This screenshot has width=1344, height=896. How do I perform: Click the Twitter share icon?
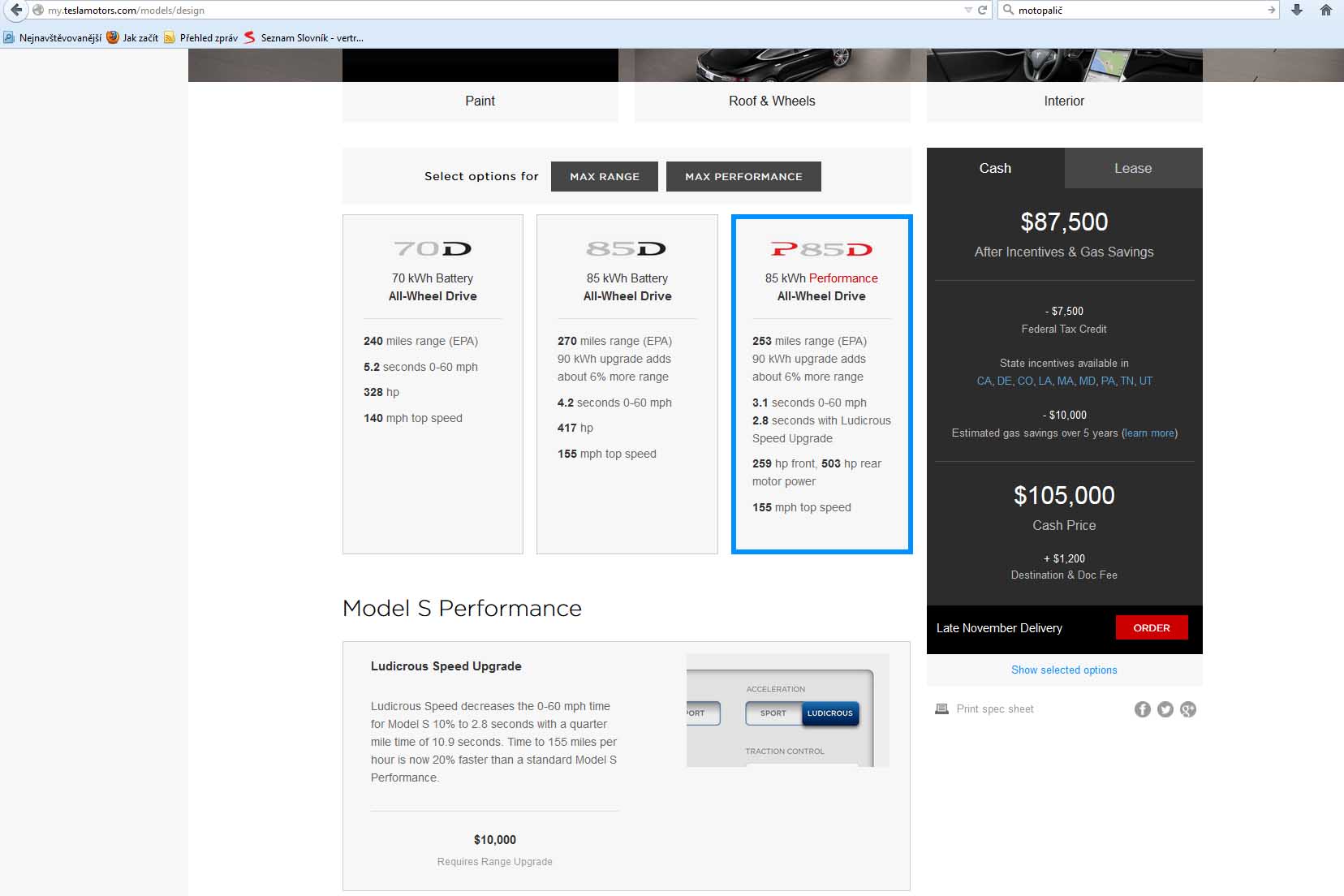point(1165,709)
